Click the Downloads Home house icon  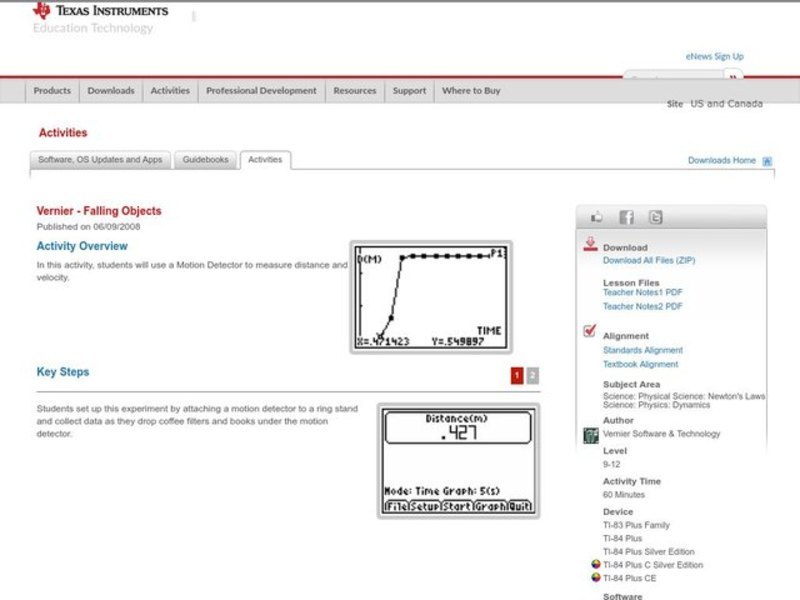point(767,161)
